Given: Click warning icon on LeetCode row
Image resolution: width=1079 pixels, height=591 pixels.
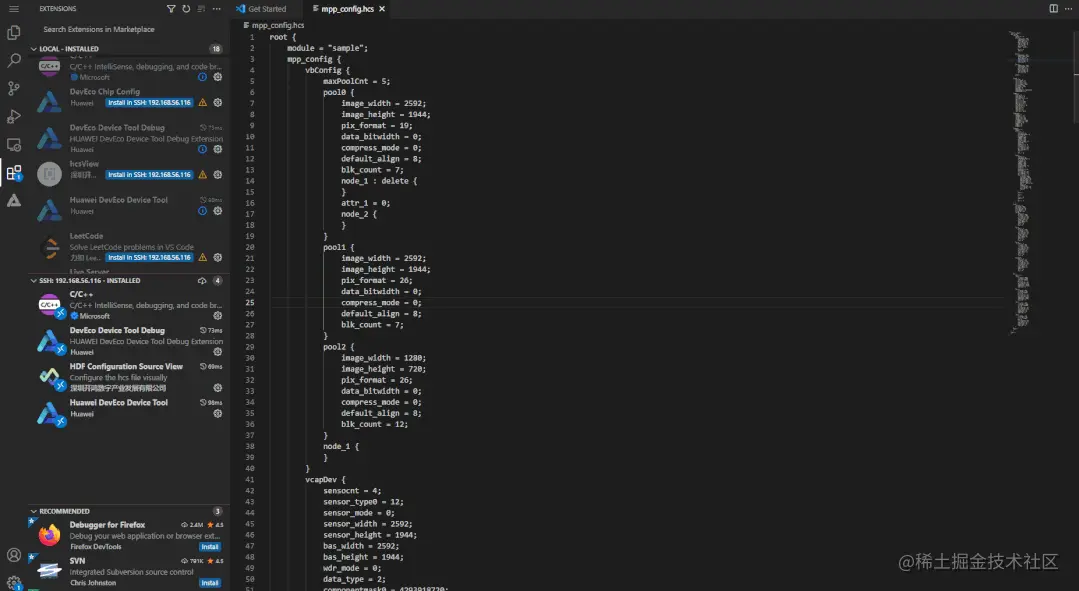Looking at the screenshot, I should coord(202,257).
